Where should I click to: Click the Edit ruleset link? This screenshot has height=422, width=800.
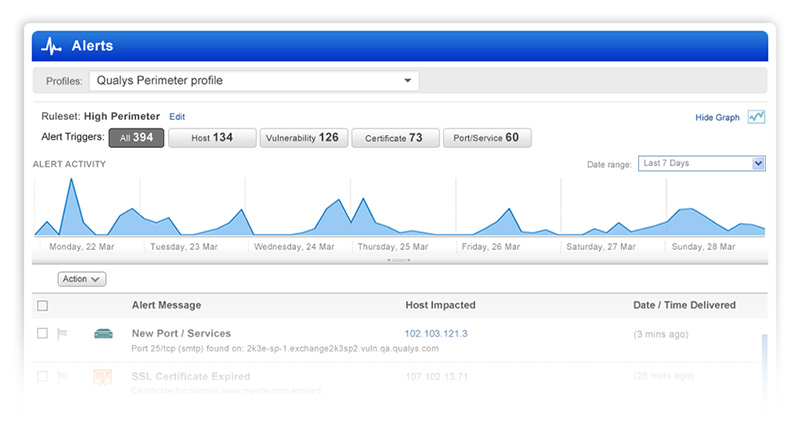tap(177, 117)
